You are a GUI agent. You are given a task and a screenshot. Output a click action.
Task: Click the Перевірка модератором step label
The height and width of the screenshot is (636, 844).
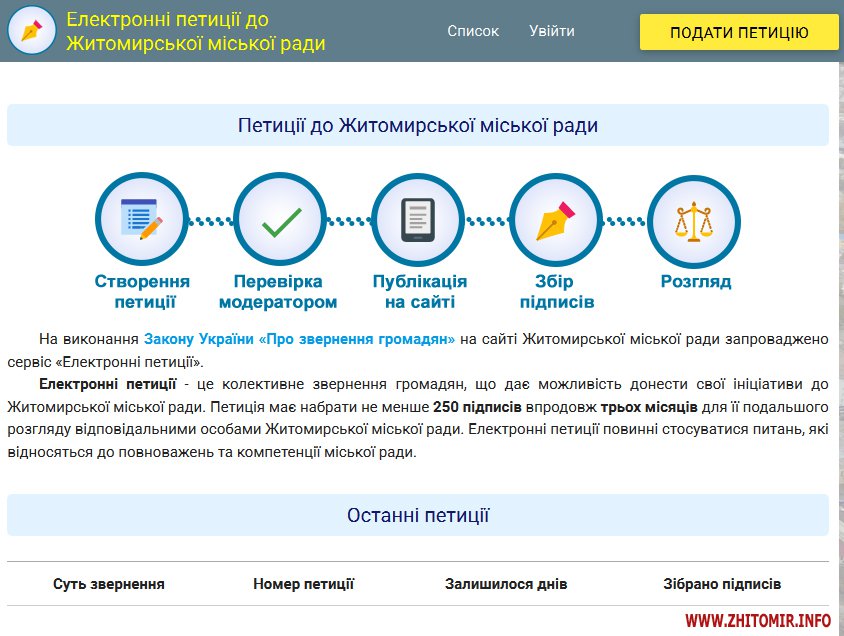tap(278, 291)
